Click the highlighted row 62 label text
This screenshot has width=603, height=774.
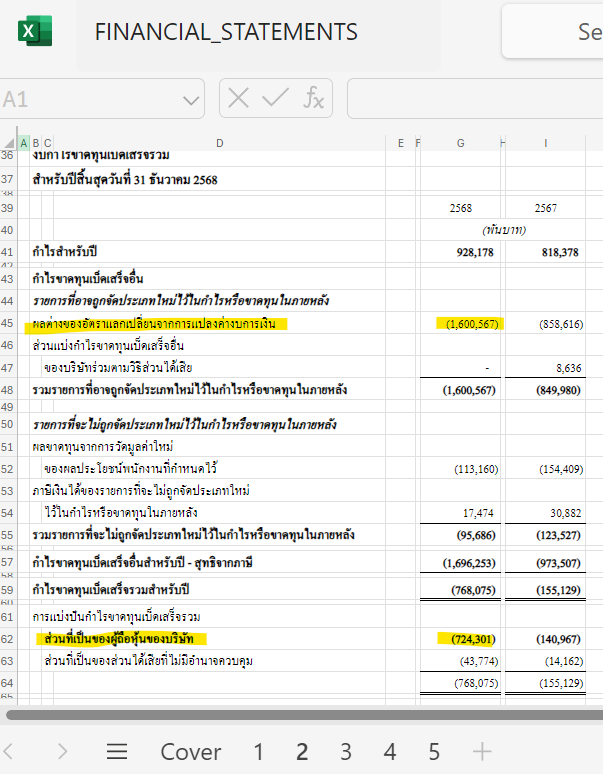click(x=119, y=639)
